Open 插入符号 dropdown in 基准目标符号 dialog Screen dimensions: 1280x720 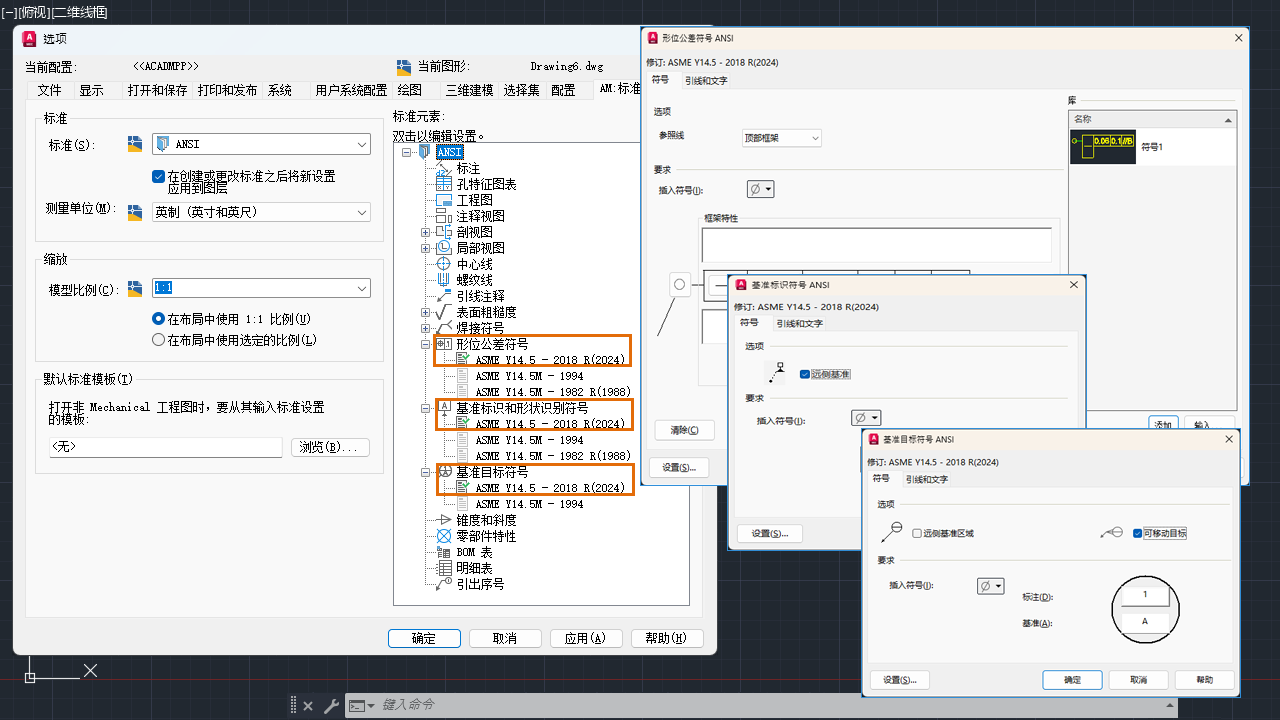[991, 586]
